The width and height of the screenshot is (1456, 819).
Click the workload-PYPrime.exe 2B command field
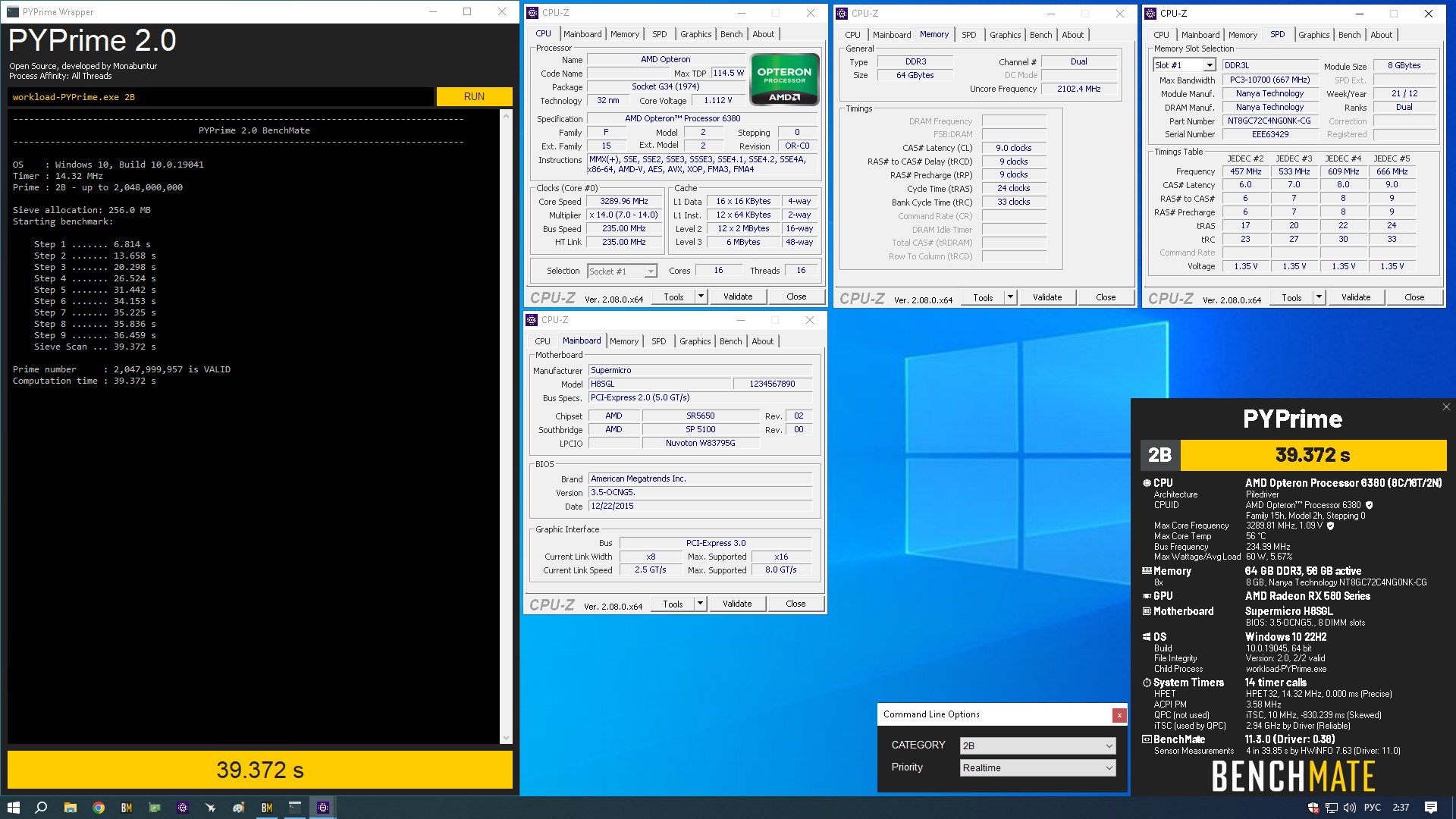(x=221, y=97)
